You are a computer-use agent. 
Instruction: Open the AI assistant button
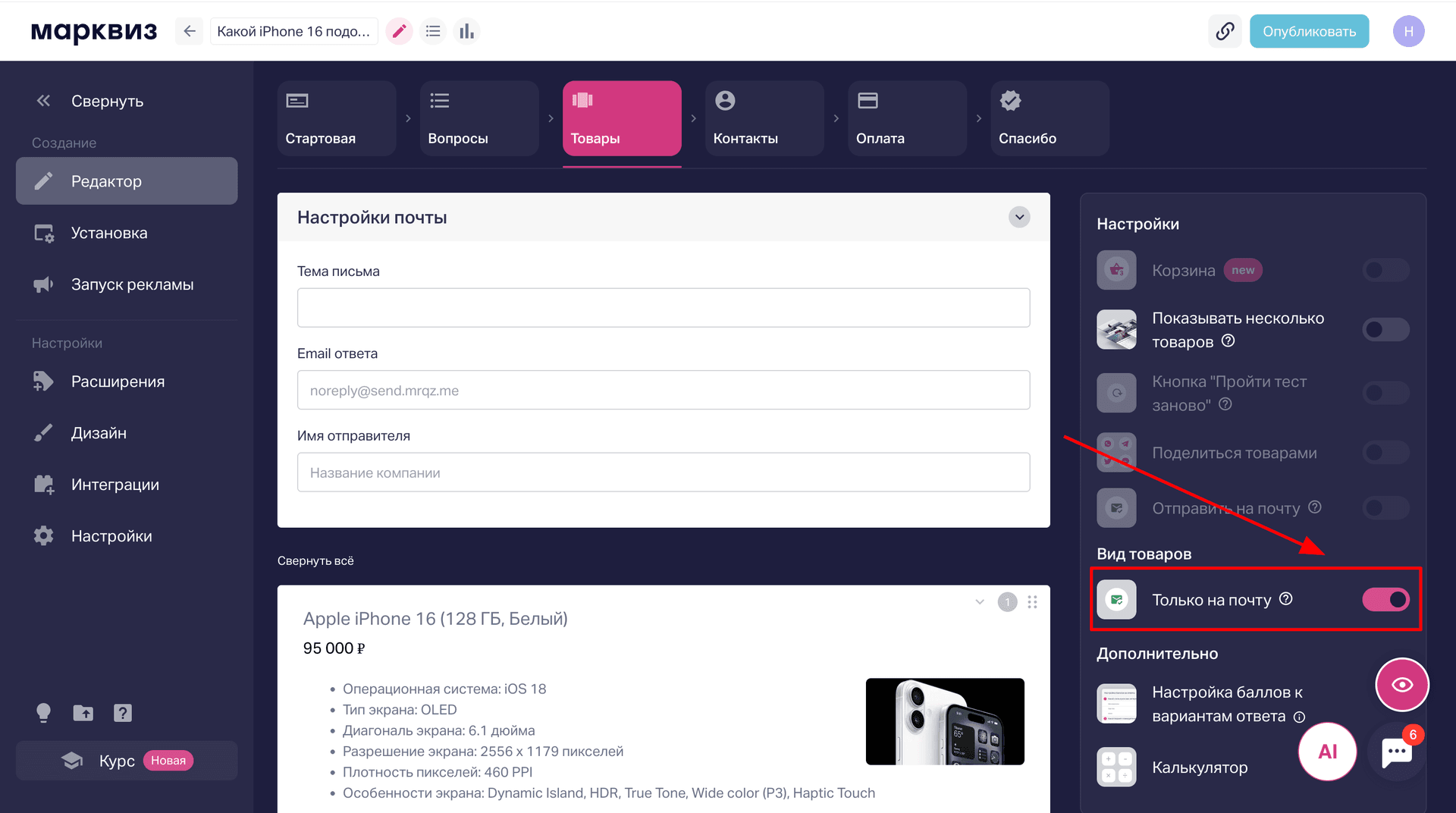click(x=1327, y=752)
